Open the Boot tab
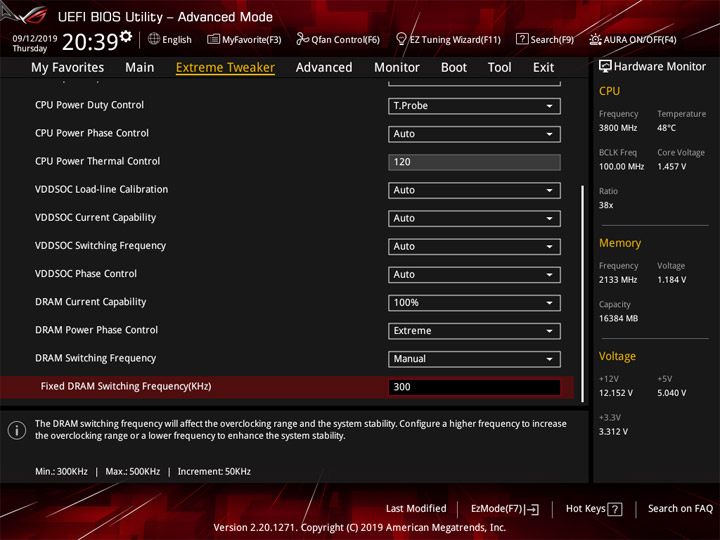The width and height of the screenshot is (720, 540). pyautogui.click(x=454, y=68)
